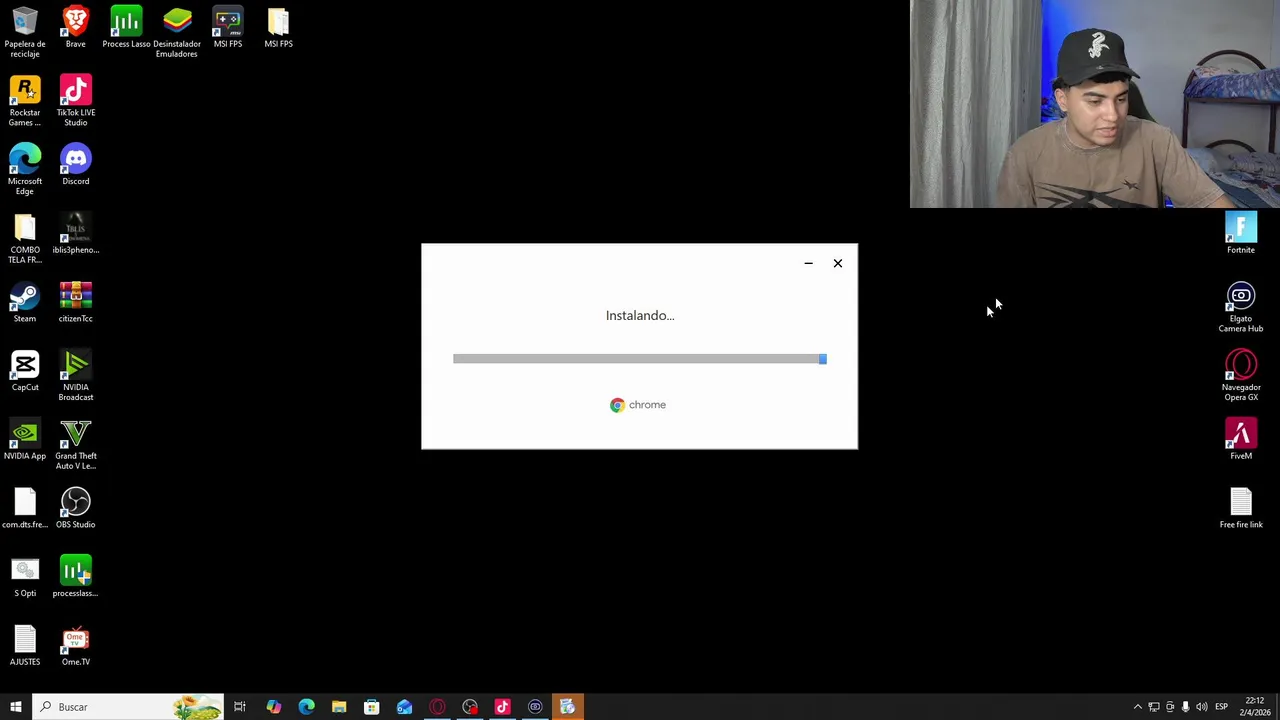
Task: Launch Grand Theft Auto V desktop shortcut
Action: pyautogui.click(x=76, y=443)
